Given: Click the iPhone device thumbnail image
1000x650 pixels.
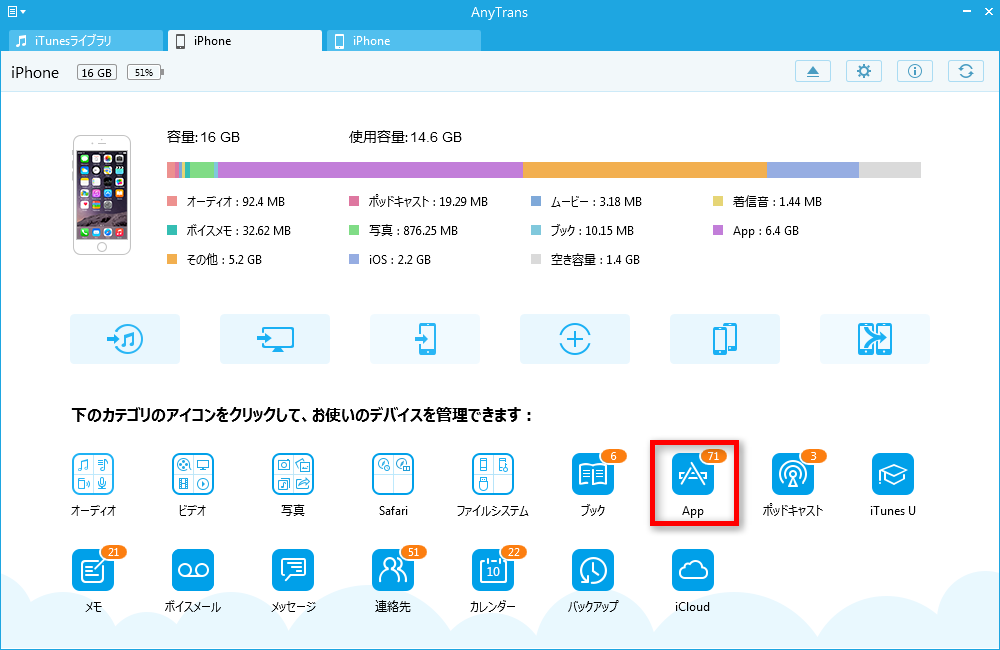Looking at the screenshot, I should [101, 195].
